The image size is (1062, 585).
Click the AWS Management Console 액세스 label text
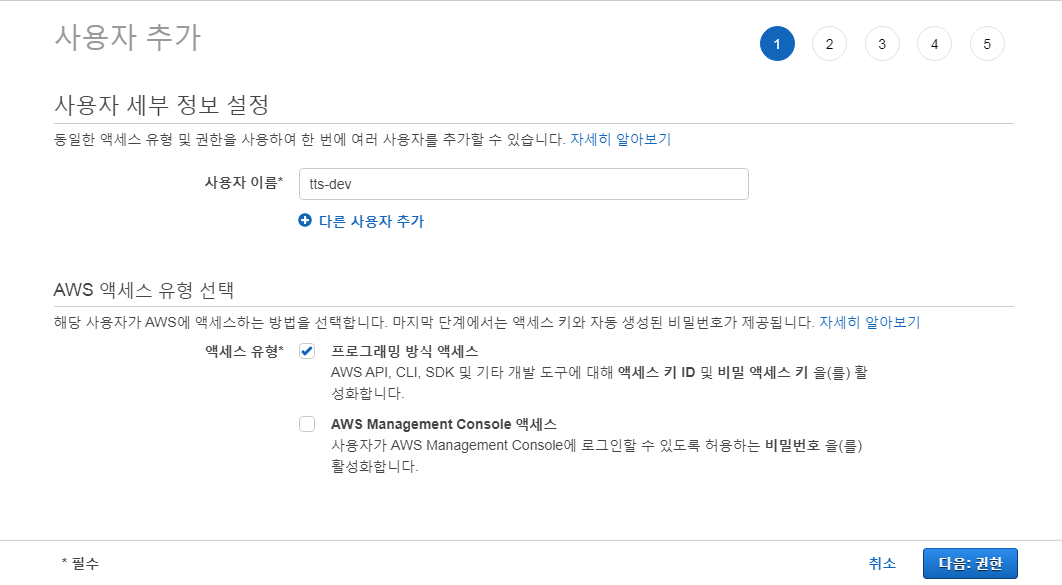(444, 425)
